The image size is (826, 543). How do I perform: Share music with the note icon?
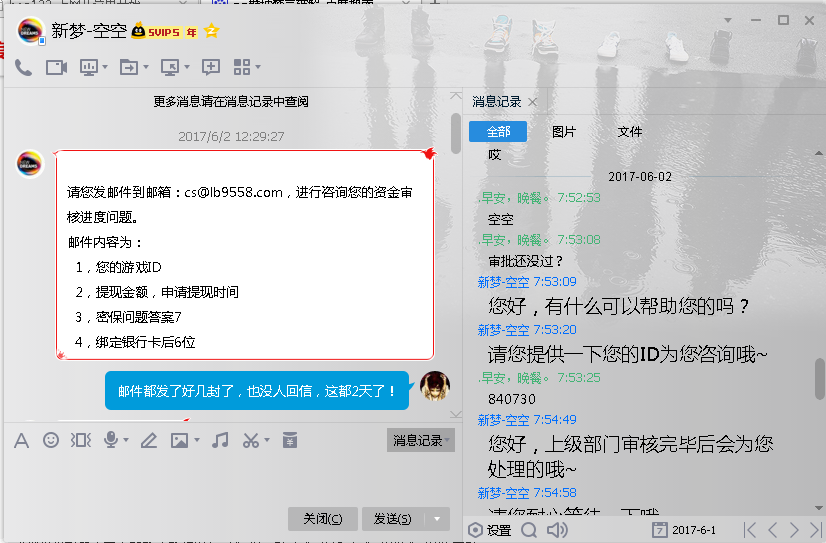(220, 440)
